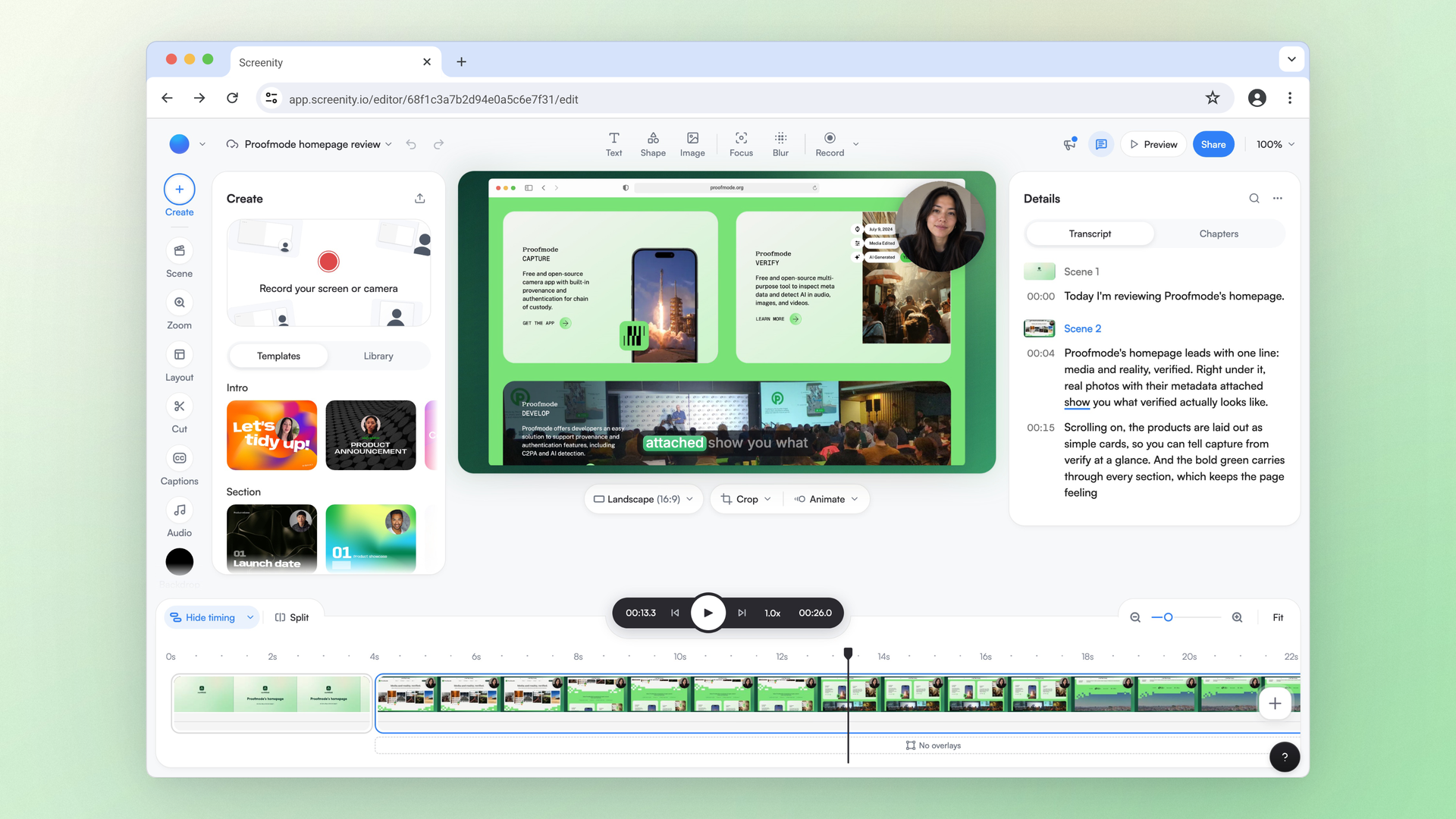Switch to the Library tab
This screenshot has height=819, width=1456.
[x=378, y=356]
